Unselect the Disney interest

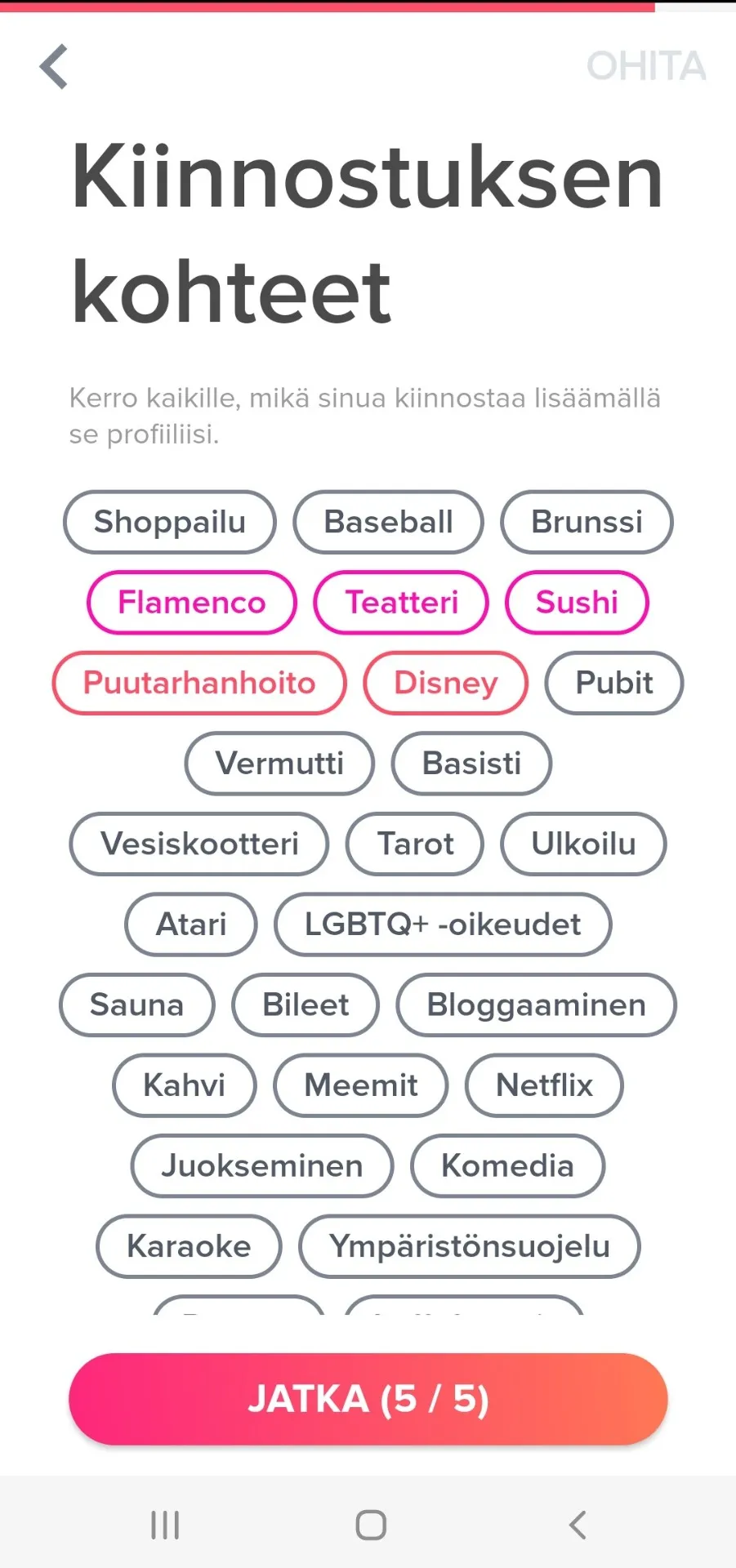coord(446,683)
